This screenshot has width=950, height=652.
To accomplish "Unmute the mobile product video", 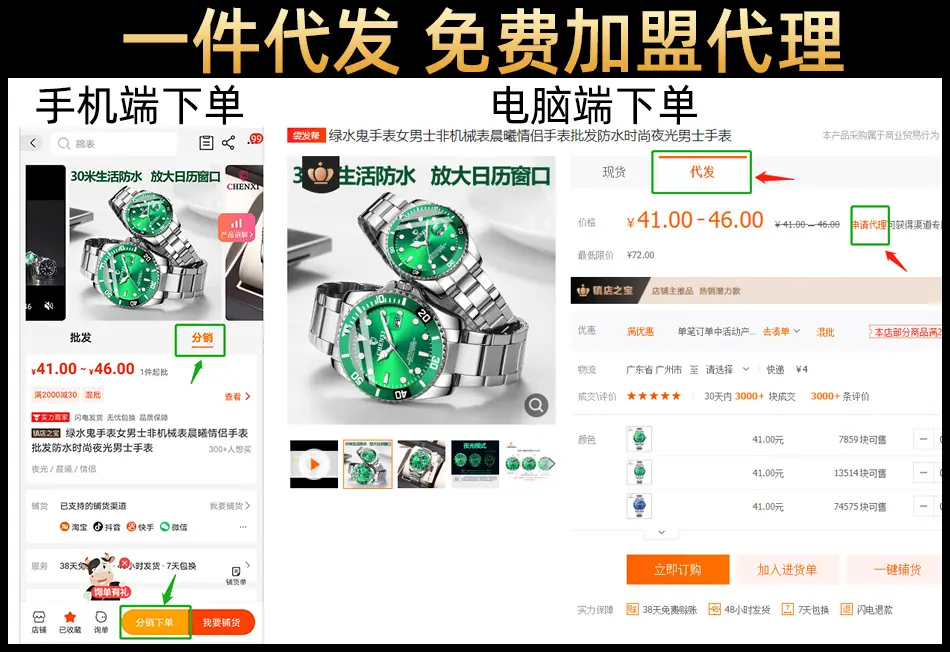I will (49, 306).
